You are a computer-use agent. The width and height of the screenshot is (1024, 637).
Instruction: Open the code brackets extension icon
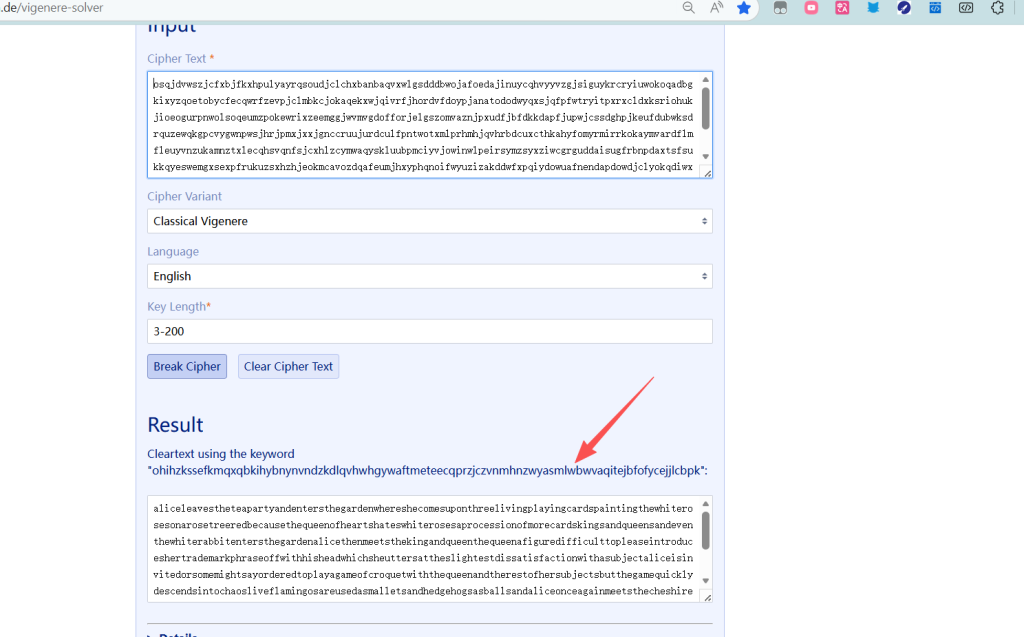point(966,8)
